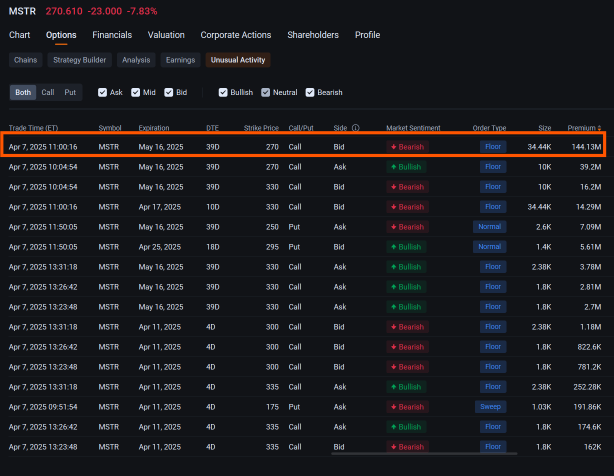Click the 16.2M premium cell
The width and height of the screenshot is (614, 476).
click(591, 187)
